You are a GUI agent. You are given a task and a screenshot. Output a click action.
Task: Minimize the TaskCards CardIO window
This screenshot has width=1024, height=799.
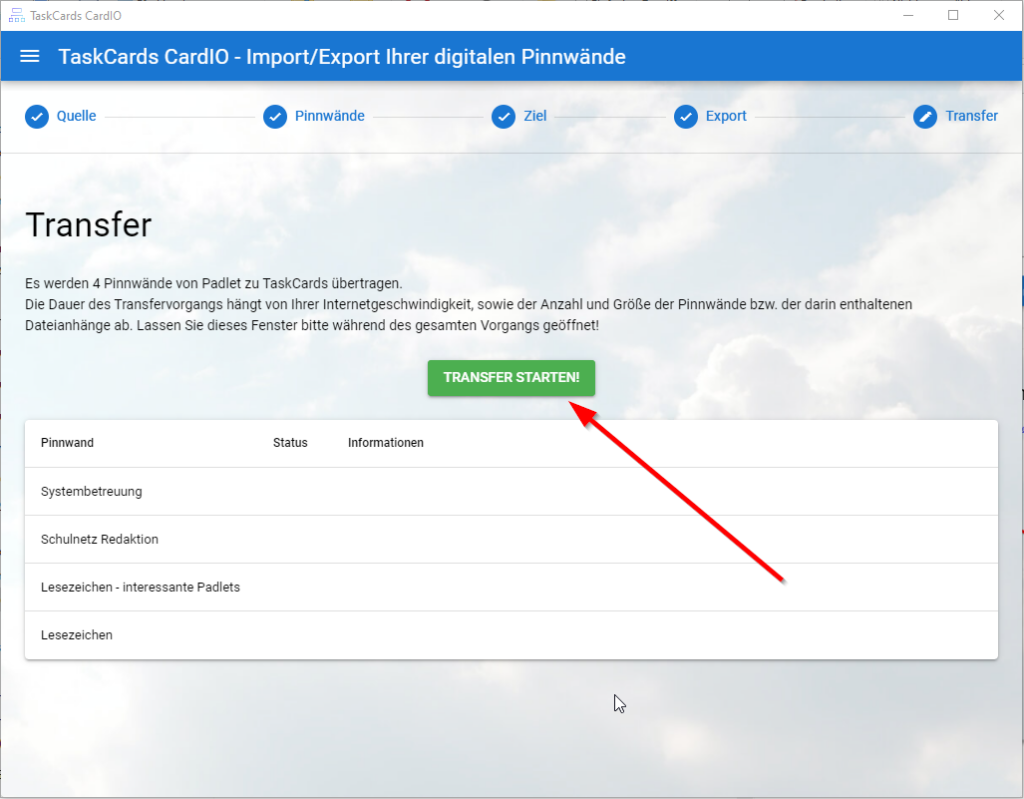(x=908, y=15)
